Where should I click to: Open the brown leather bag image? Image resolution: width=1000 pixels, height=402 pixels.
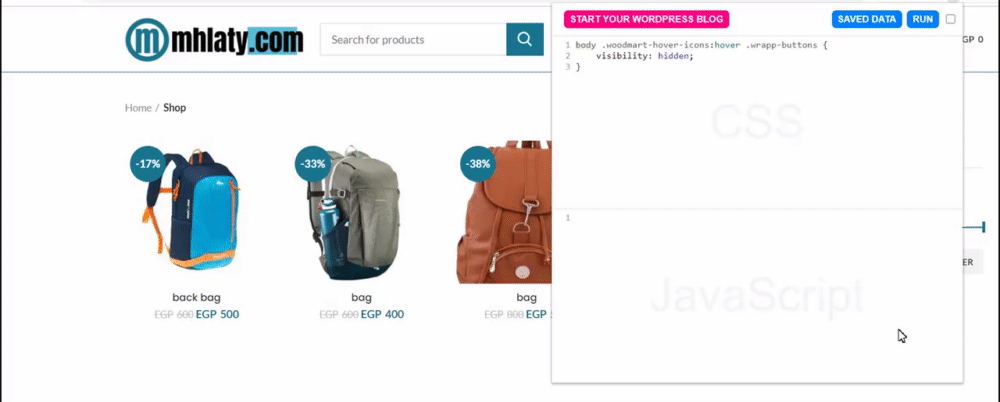click(x=505, y=212)
